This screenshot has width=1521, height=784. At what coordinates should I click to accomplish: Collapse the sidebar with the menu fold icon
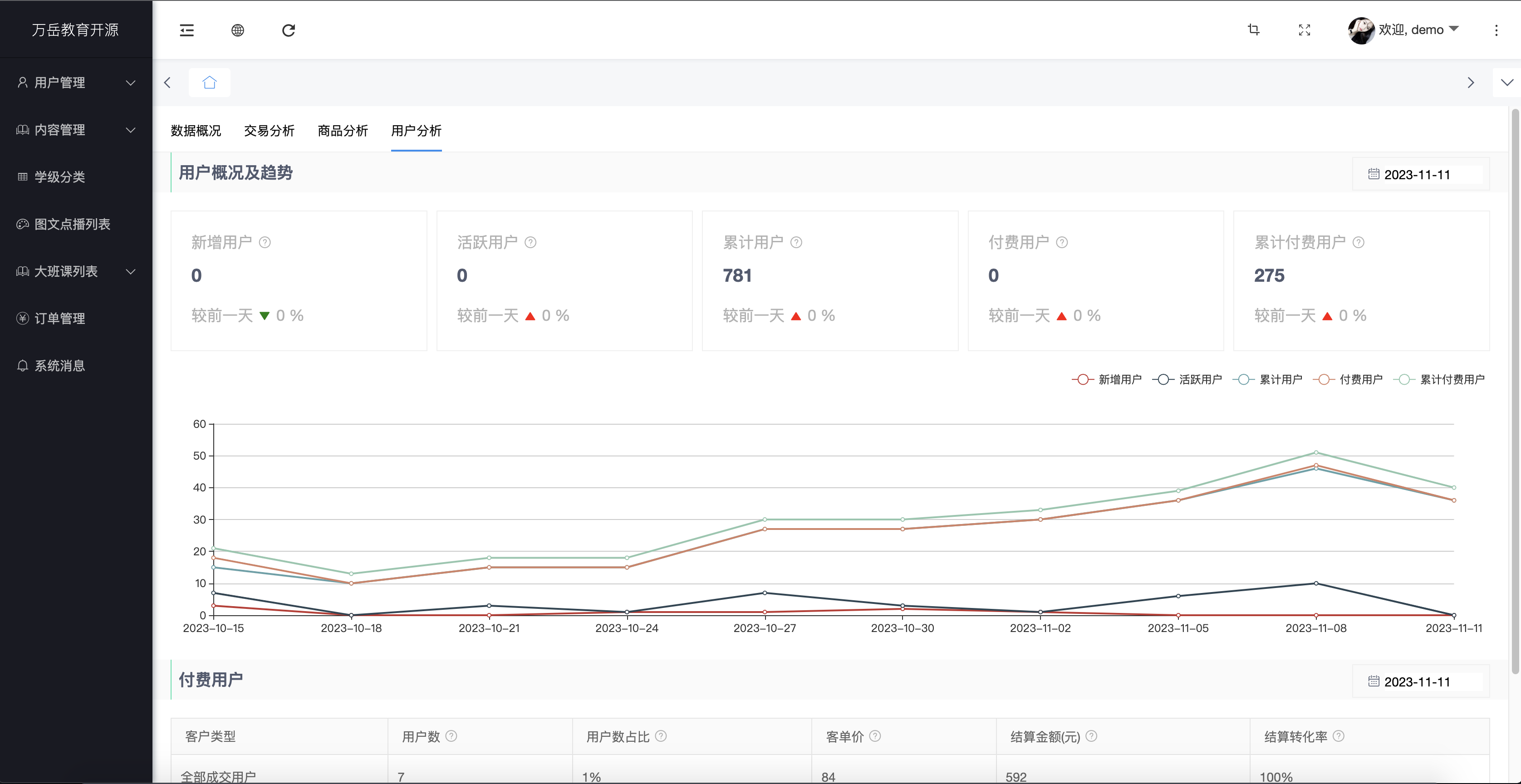pos(186,30)
